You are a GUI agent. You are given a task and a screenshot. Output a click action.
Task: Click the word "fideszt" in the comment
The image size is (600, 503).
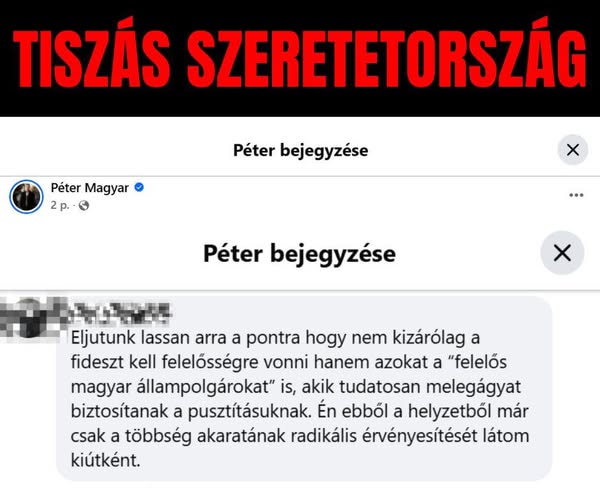click(x=97, y=362)
